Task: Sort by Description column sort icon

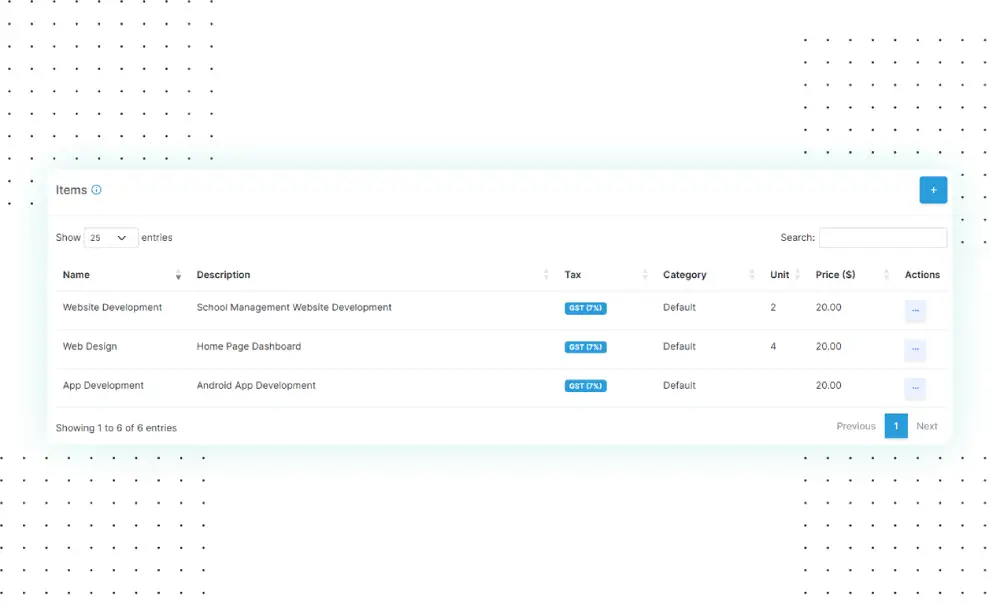Action: [x=546, y=275]
